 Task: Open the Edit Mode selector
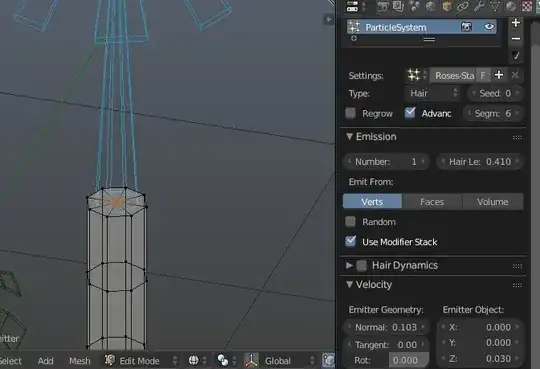141,360
